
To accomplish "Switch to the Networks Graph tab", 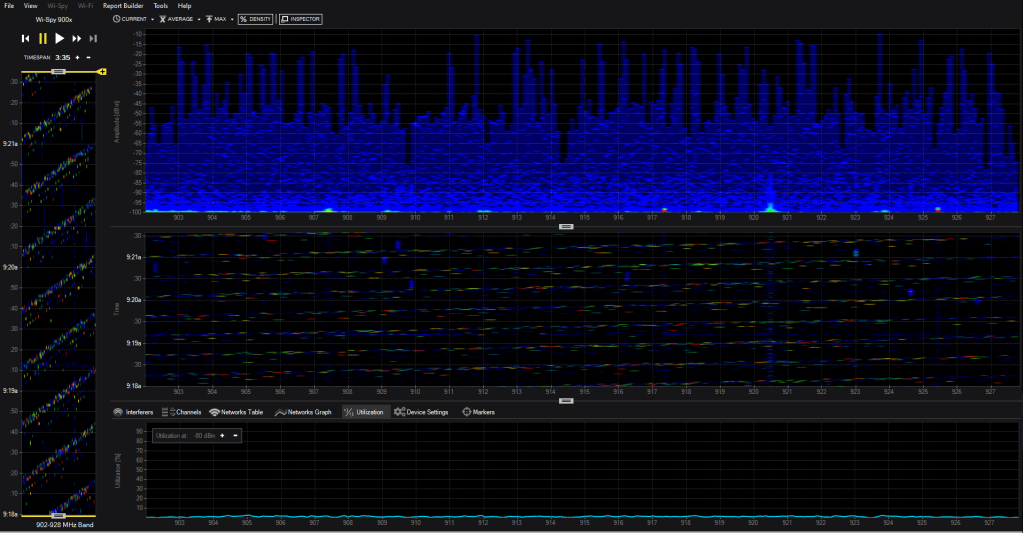I will (x=303, y=412).
